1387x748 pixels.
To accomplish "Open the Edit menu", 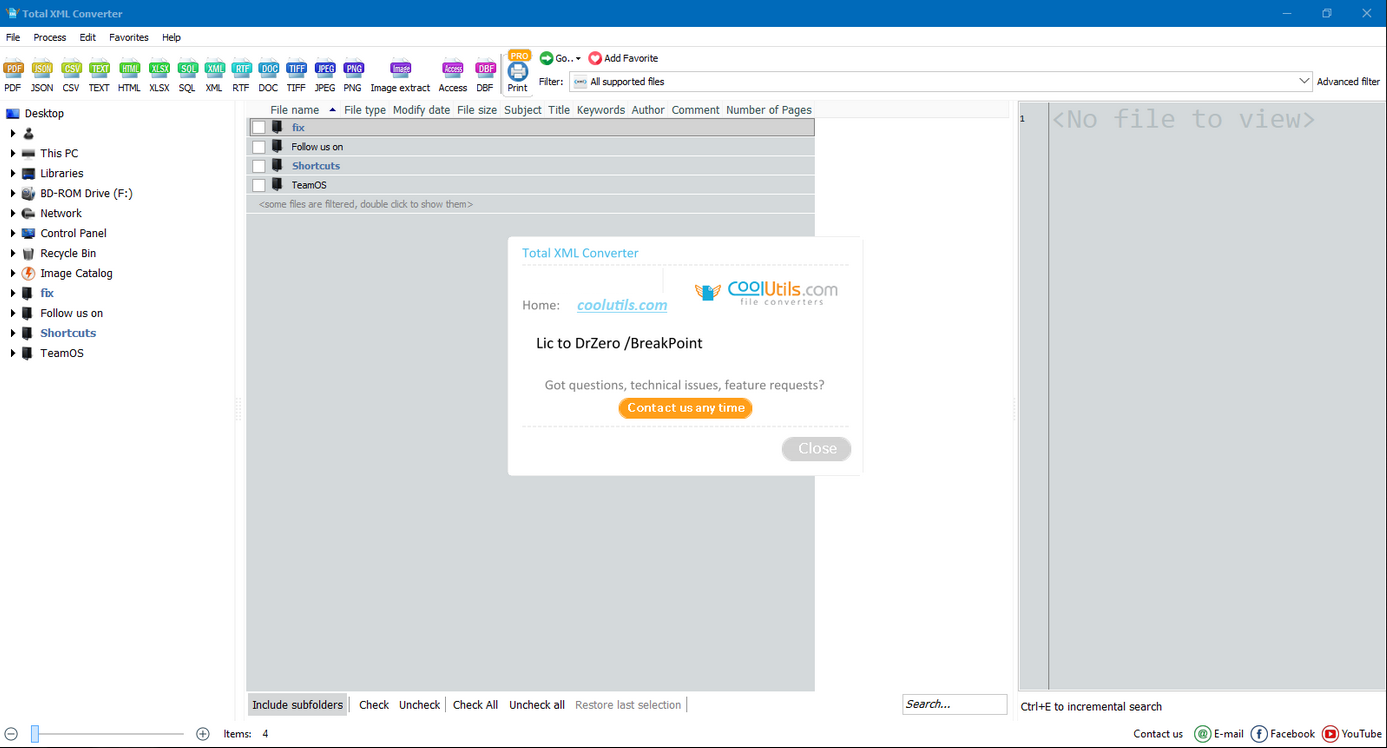I will (88, 37).
